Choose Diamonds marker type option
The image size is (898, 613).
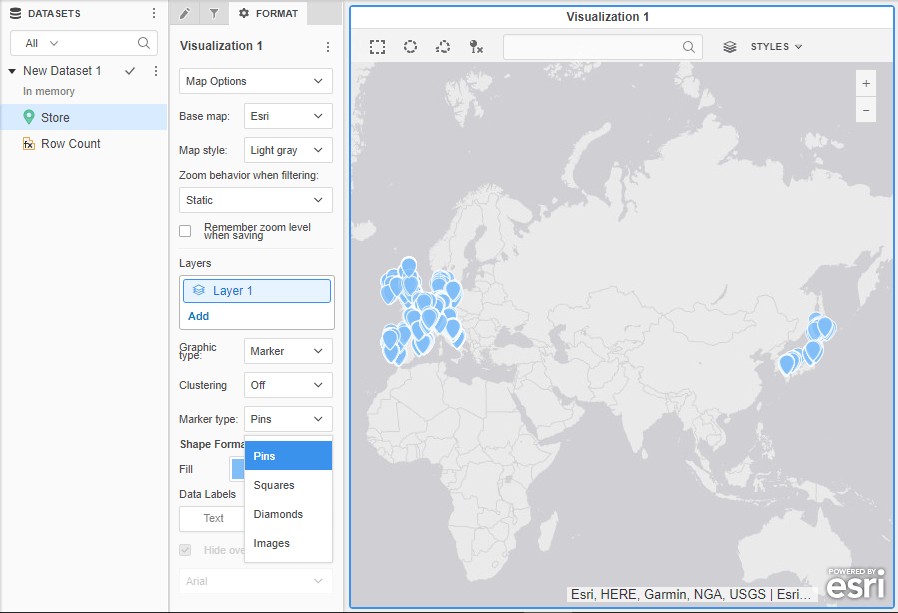[x=278, y=514]
